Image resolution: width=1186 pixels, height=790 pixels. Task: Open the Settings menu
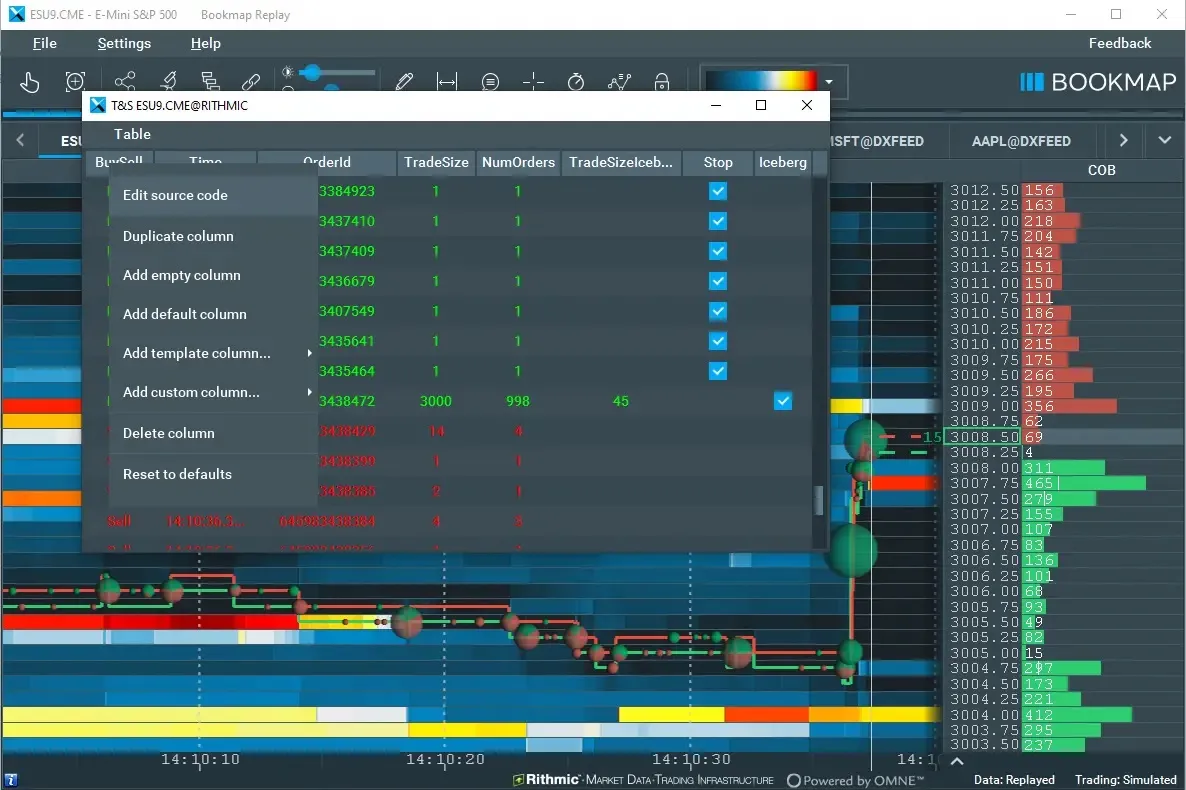(x=124, y=43)
